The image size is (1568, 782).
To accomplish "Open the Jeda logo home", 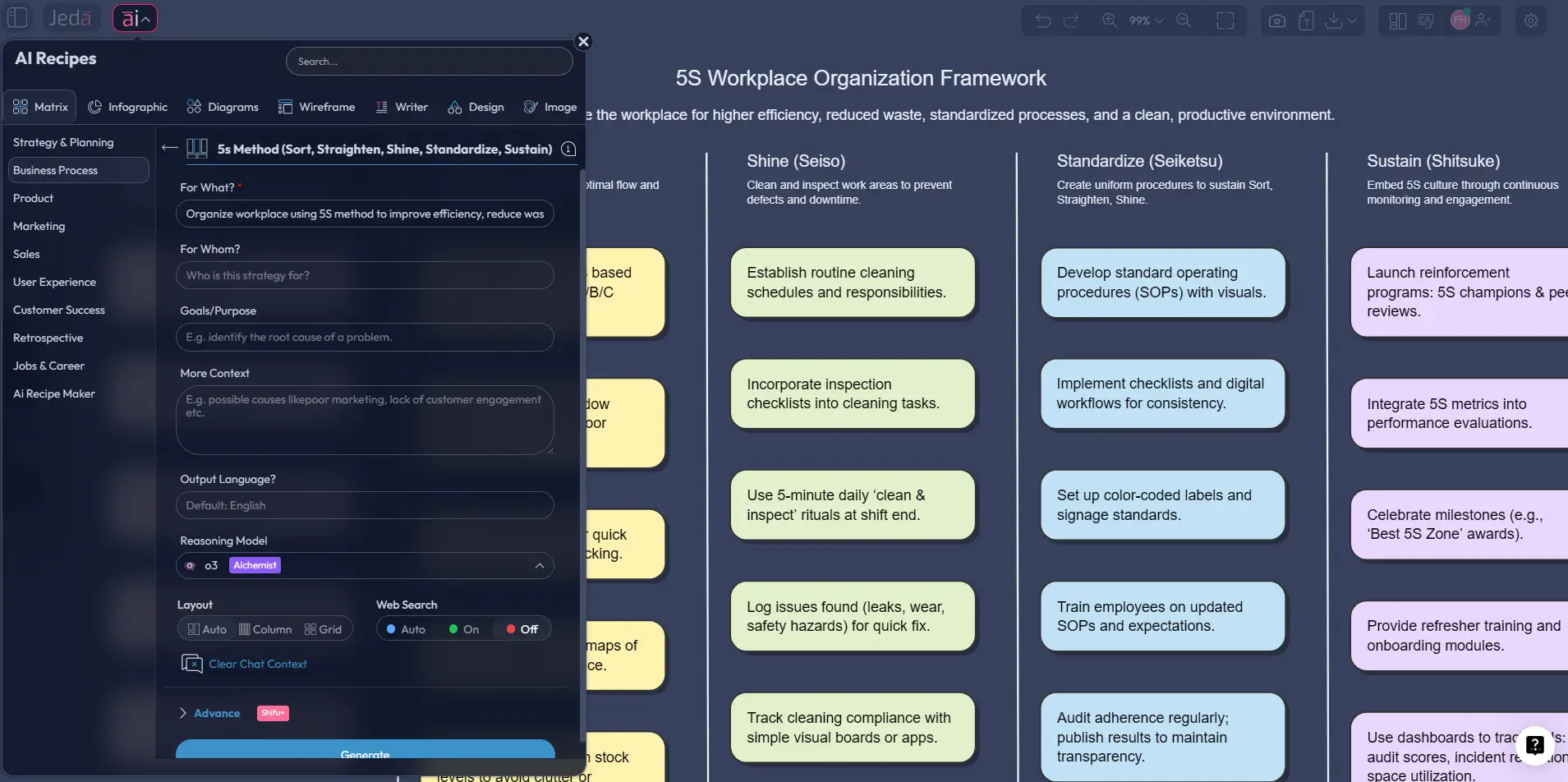I will [x=70, y=18].
